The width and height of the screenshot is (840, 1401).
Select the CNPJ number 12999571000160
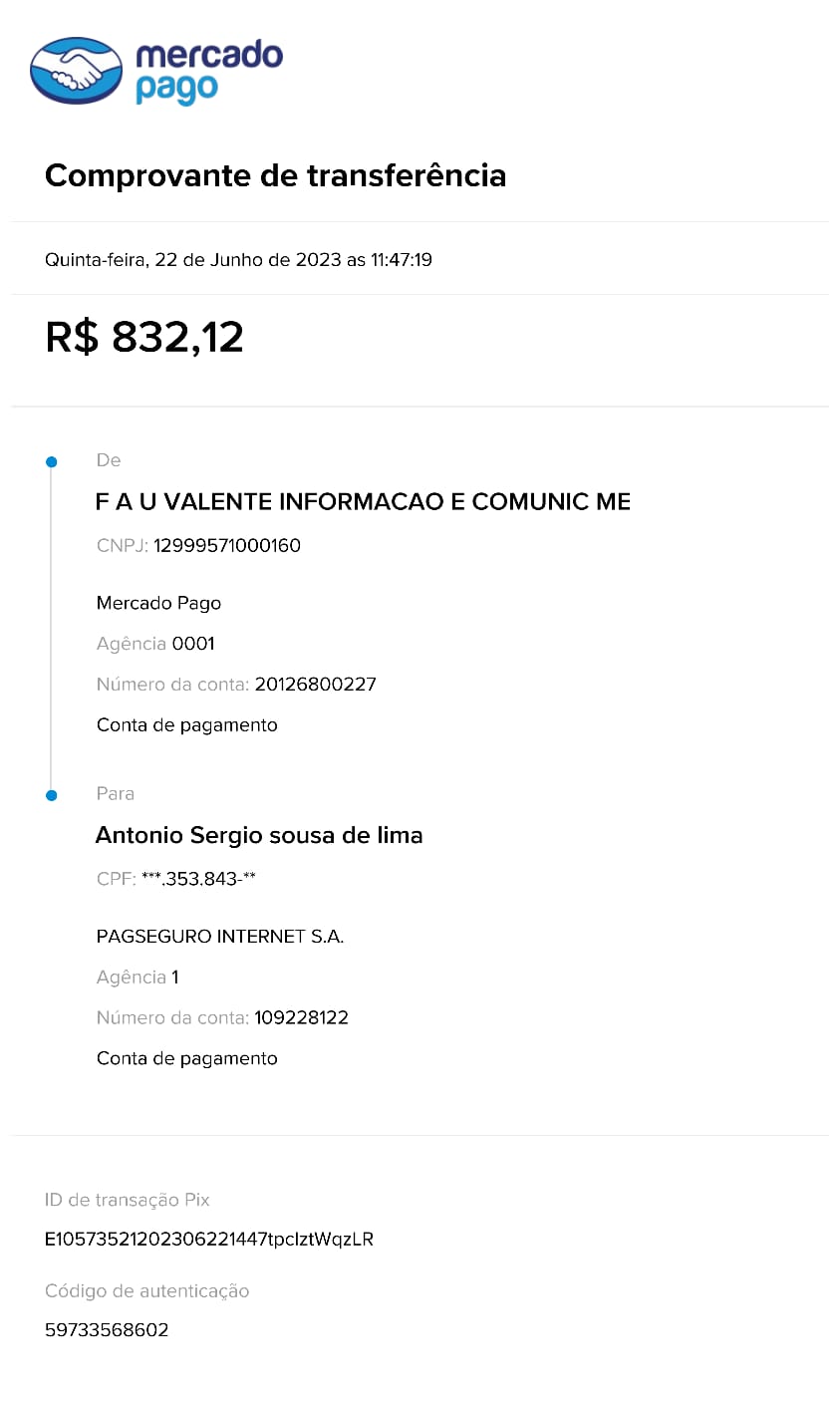[x=227, y=545]
